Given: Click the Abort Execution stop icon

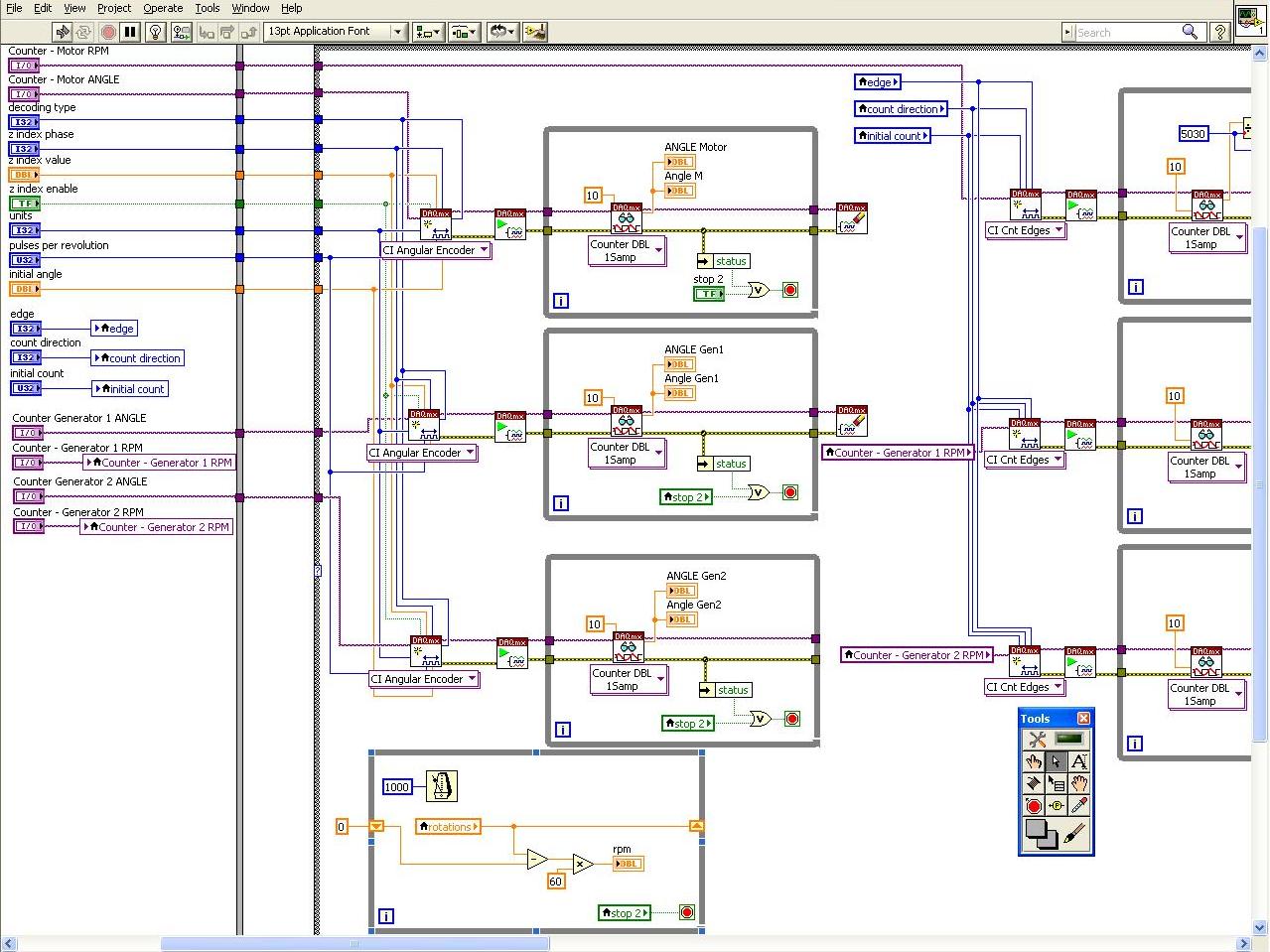Looking at the screenshot, I should (108, 32).
